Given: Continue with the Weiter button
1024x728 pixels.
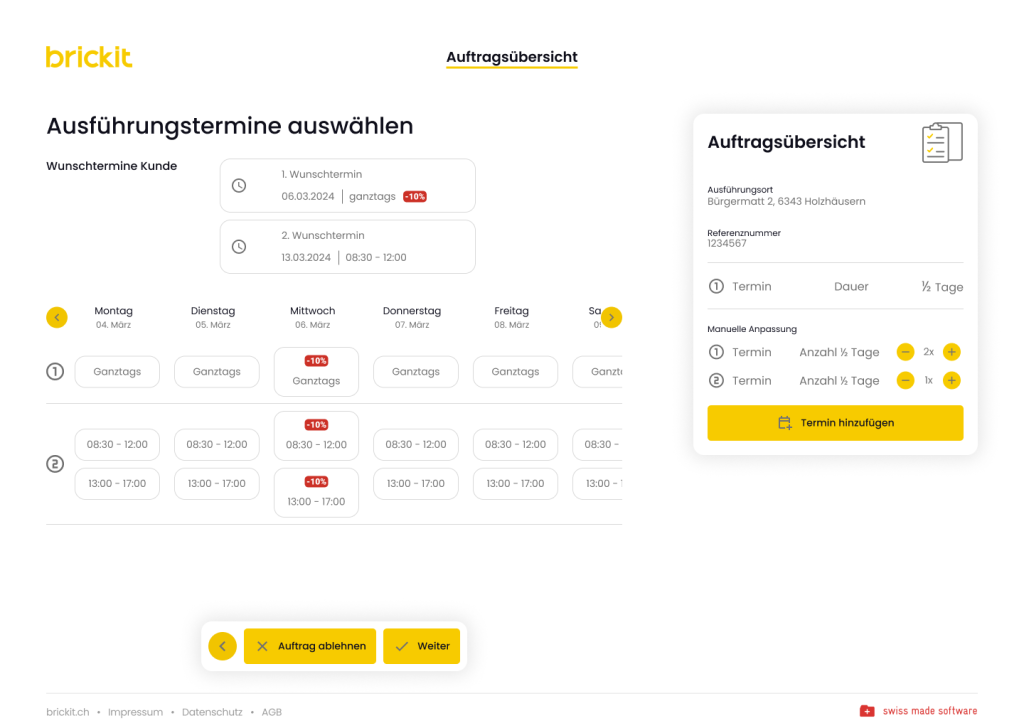Looking at the screenshot, I should pos(421,646).
